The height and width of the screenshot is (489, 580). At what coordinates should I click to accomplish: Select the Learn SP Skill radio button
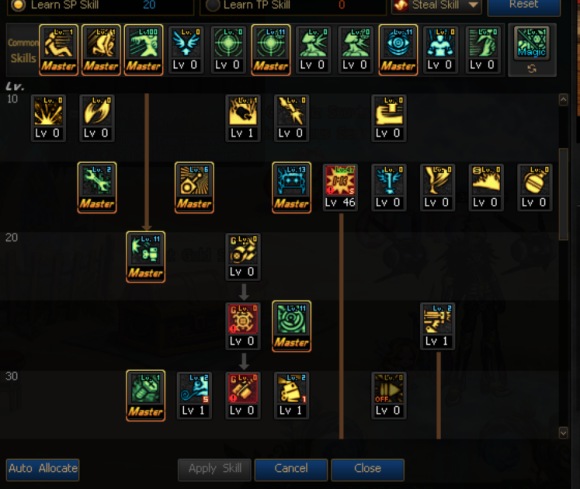click(18, 5)
